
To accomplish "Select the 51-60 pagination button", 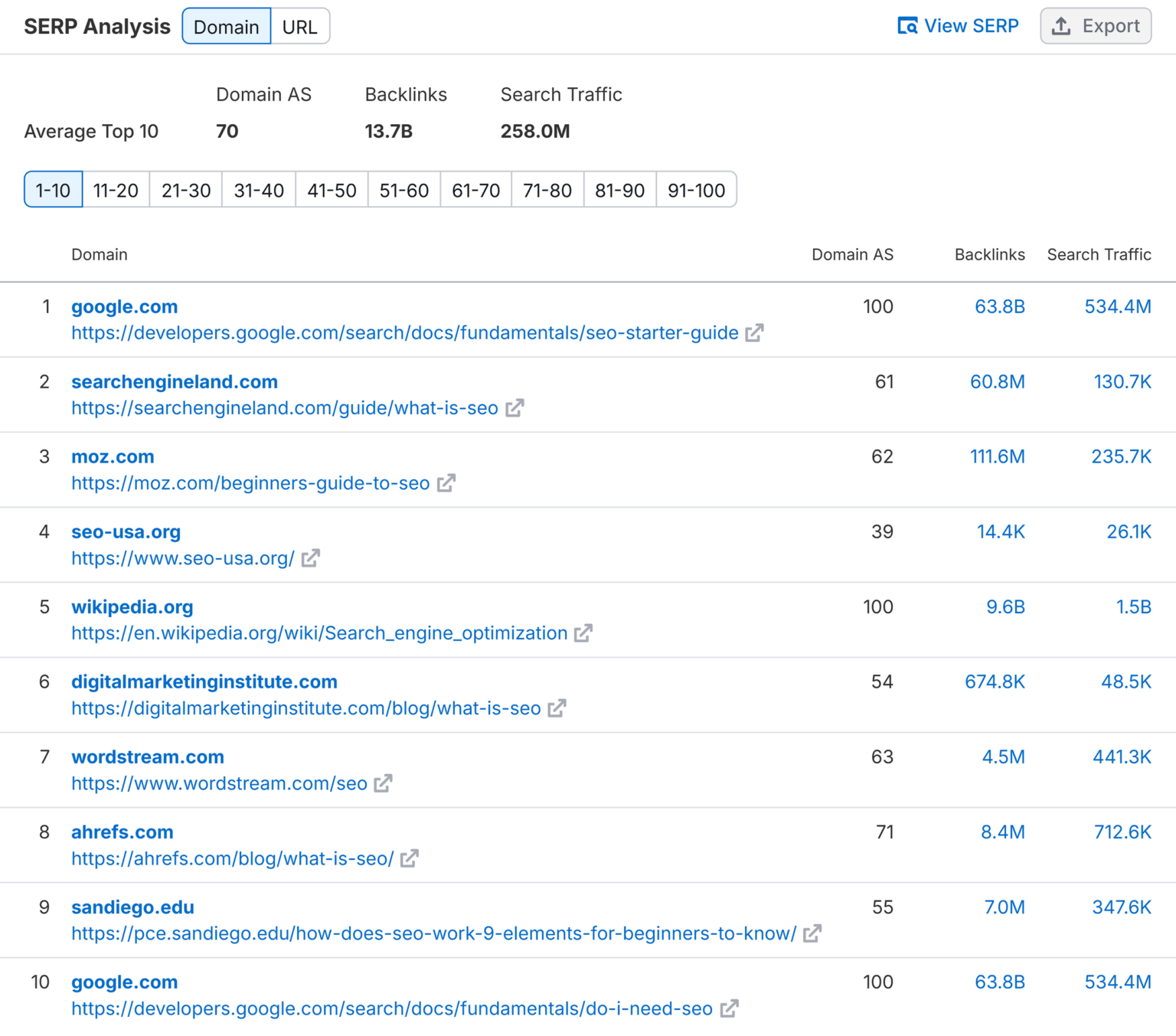I will [403, 189].
